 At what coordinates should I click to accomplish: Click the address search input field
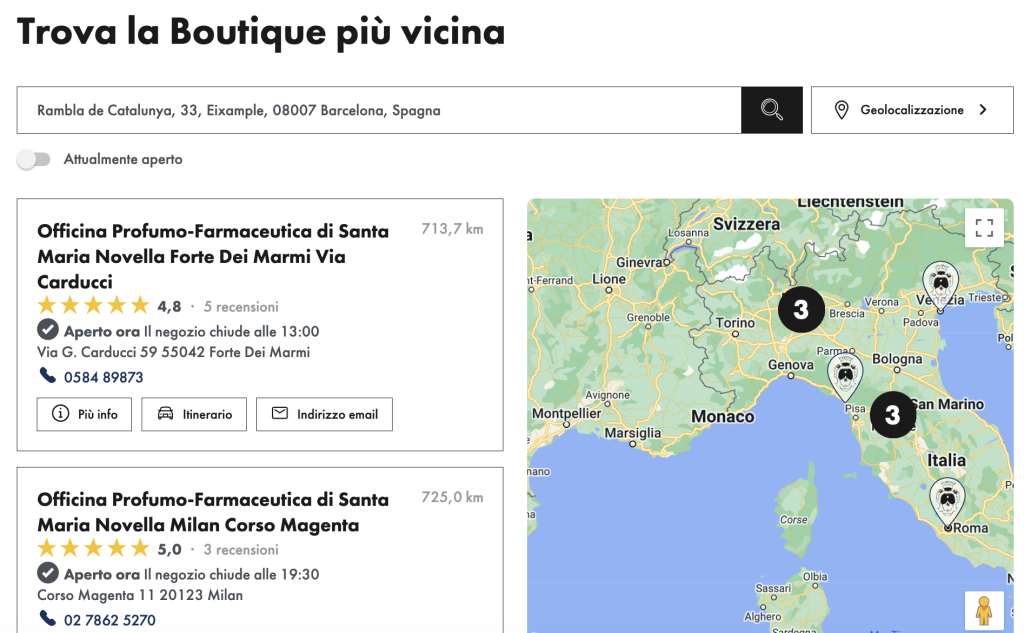tap(379, 110)
